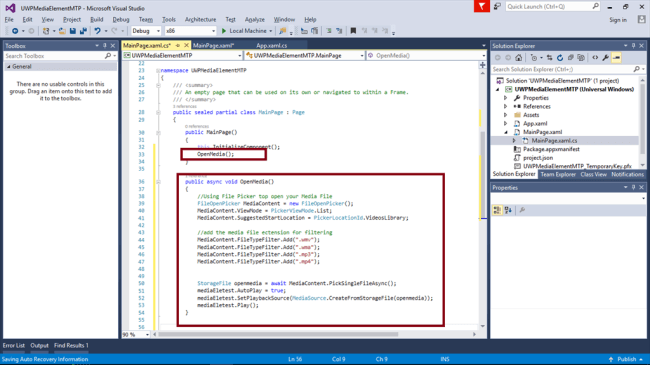
Task: Click the comment out lines icon
Action: [x=329, y=31]
